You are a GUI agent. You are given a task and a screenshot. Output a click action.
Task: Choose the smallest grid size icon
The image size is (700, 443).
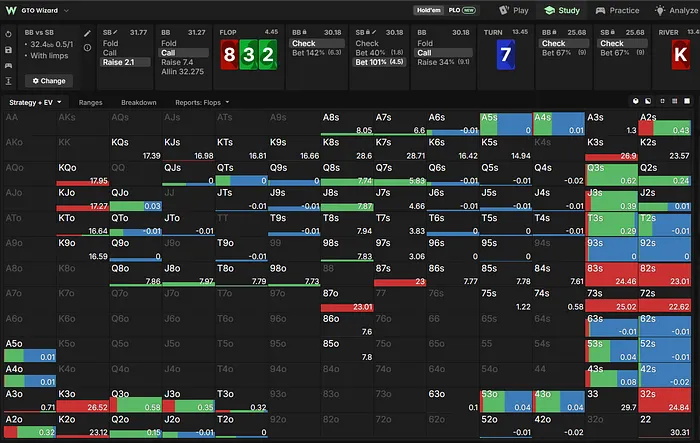click(662, 101)
